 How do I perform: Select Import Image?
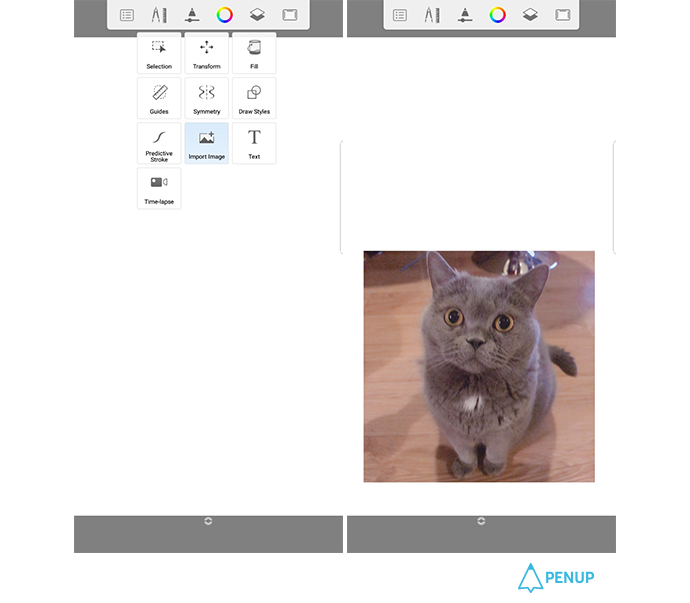click(x=206, y=143)
